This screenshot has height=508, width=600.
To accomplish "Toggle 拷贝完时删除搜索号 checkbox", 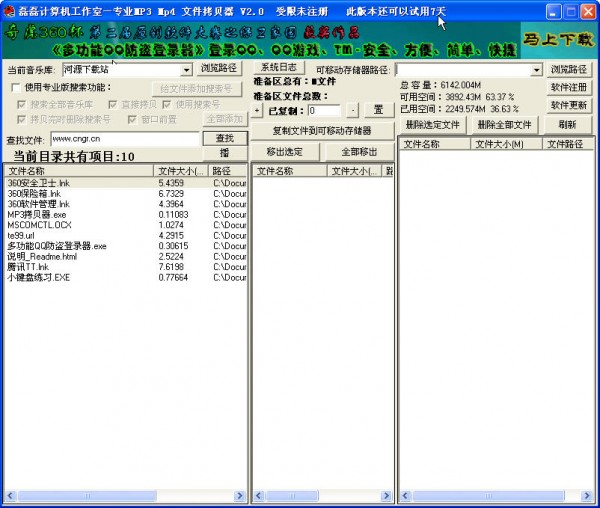I will [x=21, y=120].
